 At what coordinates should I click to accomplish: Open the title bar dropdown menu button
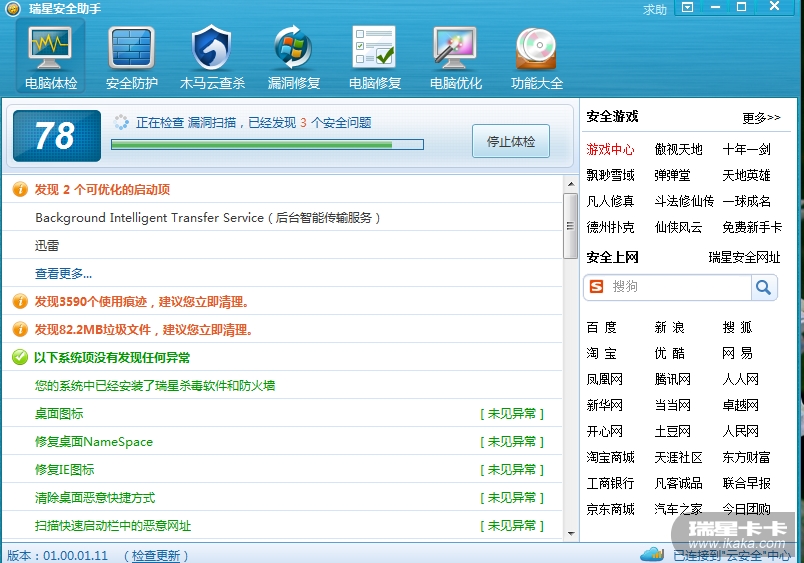(x=687, y=7)
